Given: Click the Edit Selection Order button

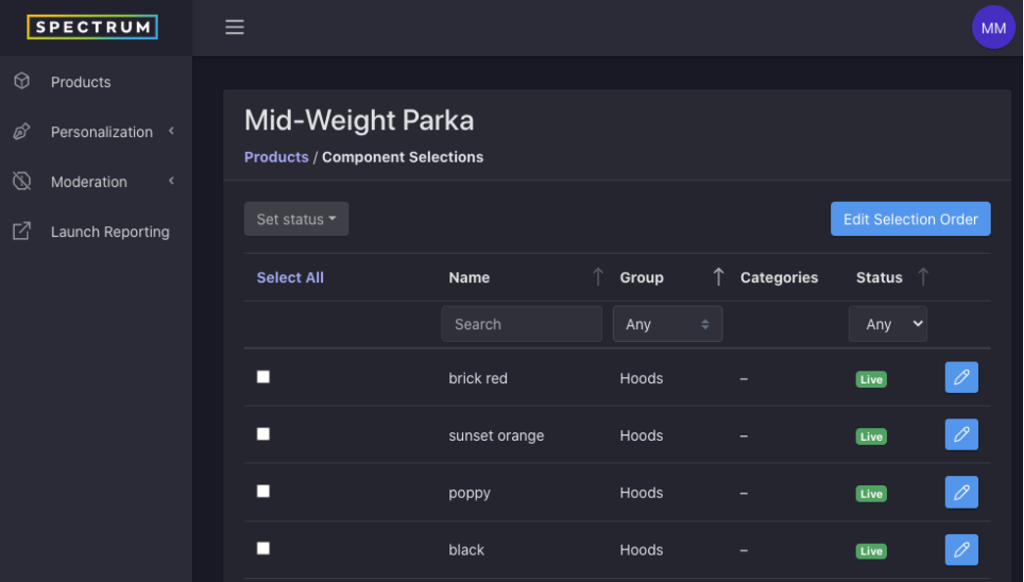Looking at the screenshot, I should [910, 219].
